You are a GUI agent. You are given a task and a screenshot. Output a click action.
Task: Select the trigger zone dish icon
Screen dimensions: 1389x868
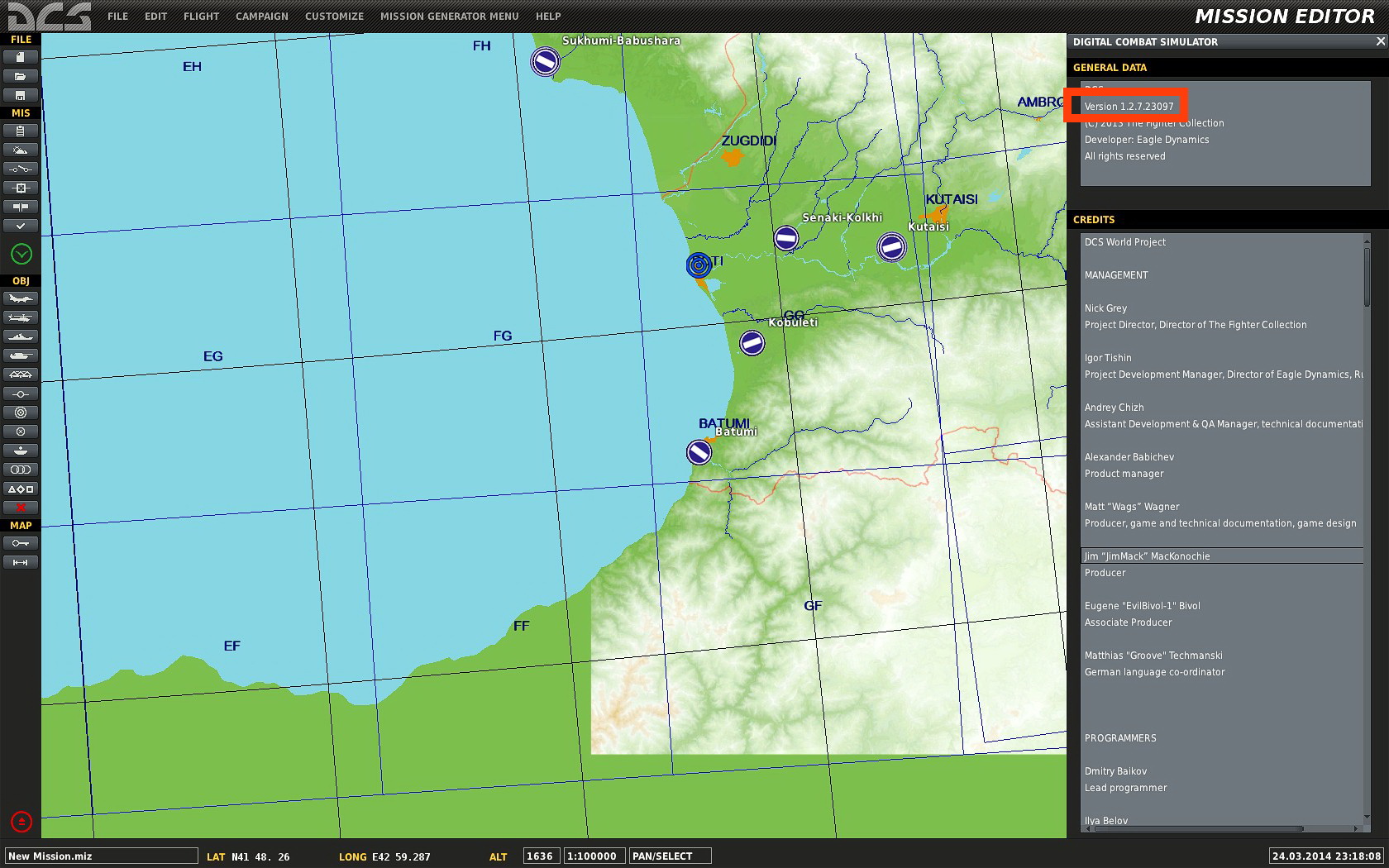pyautogui.click(x=21, y=451)
